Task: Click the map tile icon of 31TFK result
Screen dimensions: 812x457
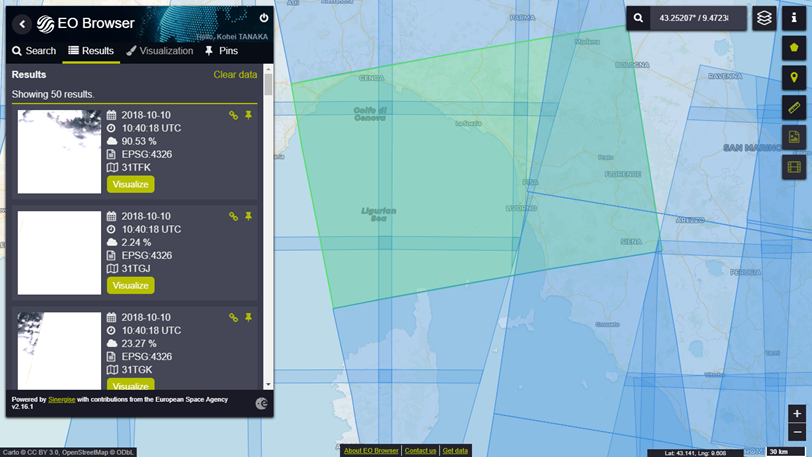Action: point(112,167)
